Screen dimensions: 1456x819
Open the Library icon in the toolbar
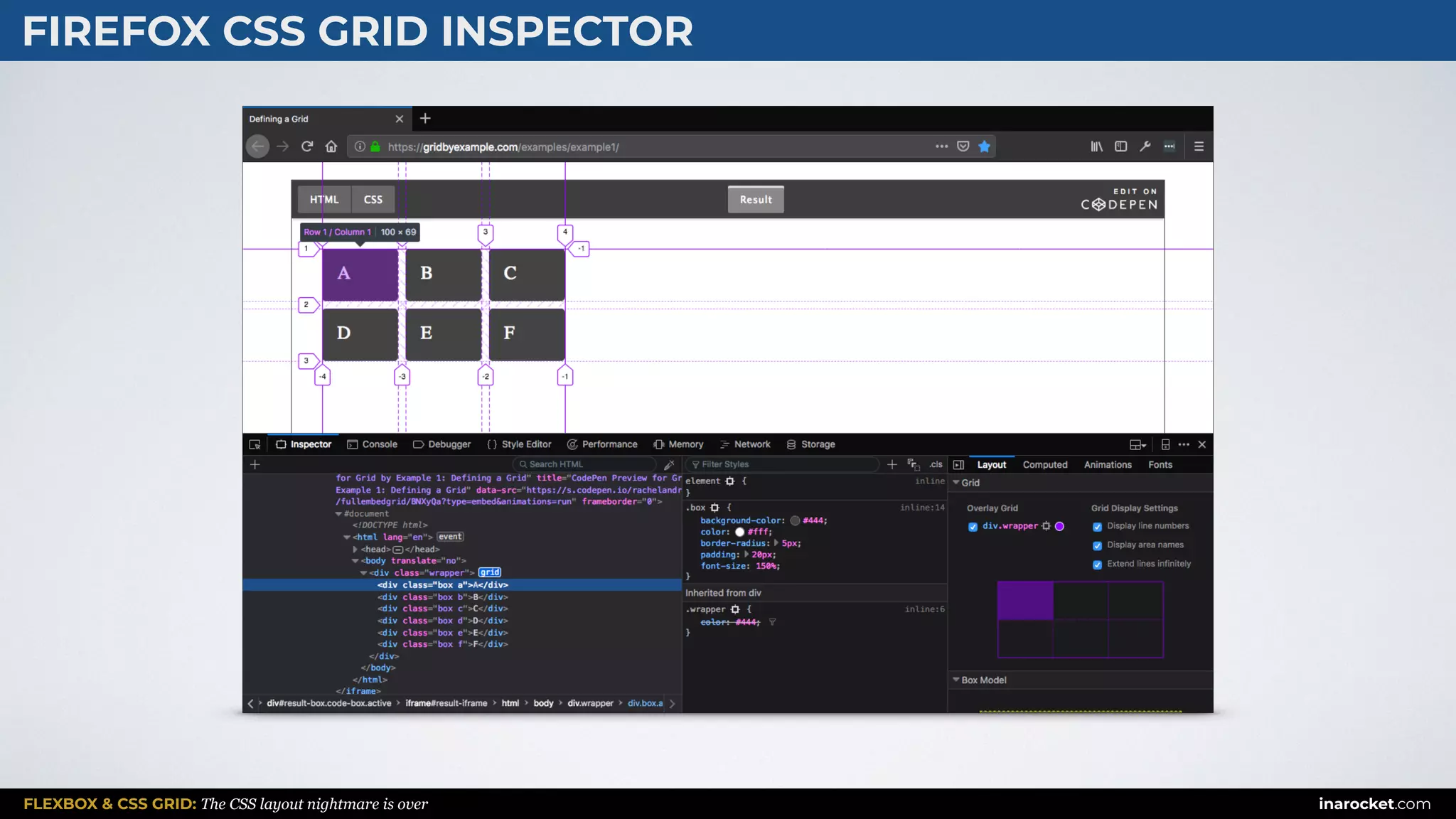coord(1096,146)
